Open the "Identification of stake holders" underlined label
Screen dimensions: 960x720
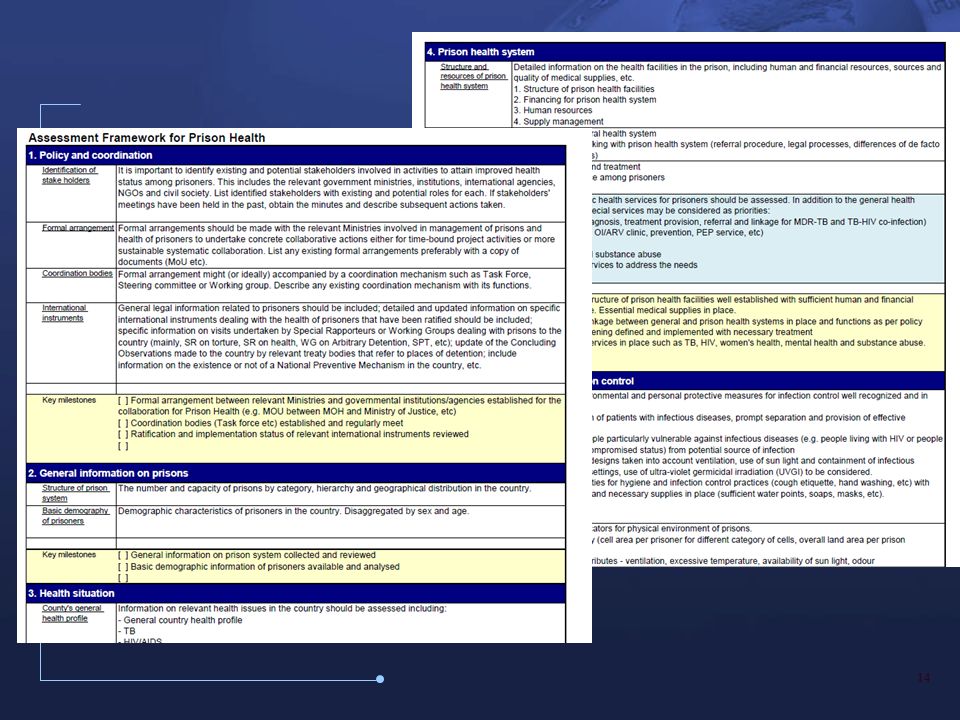click(69, 175)
